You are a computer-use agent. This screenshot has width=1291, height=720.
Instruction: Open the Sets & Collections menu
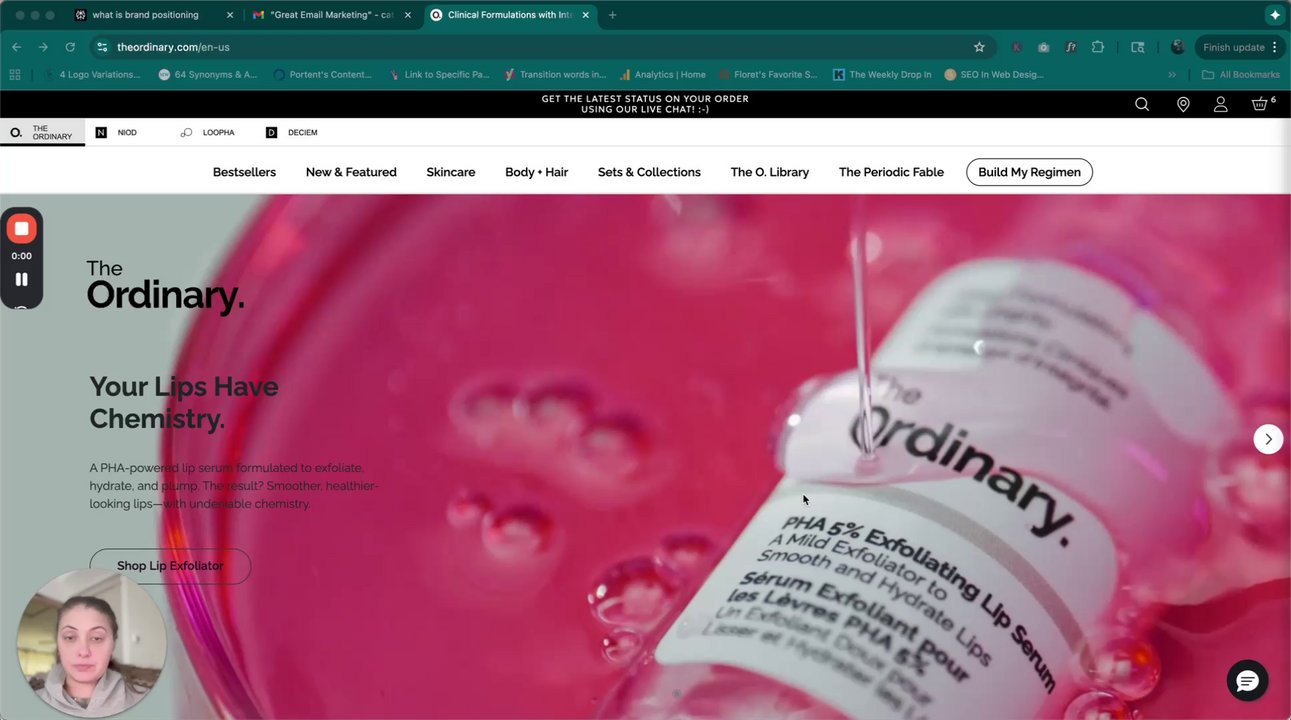click(649, 172)
